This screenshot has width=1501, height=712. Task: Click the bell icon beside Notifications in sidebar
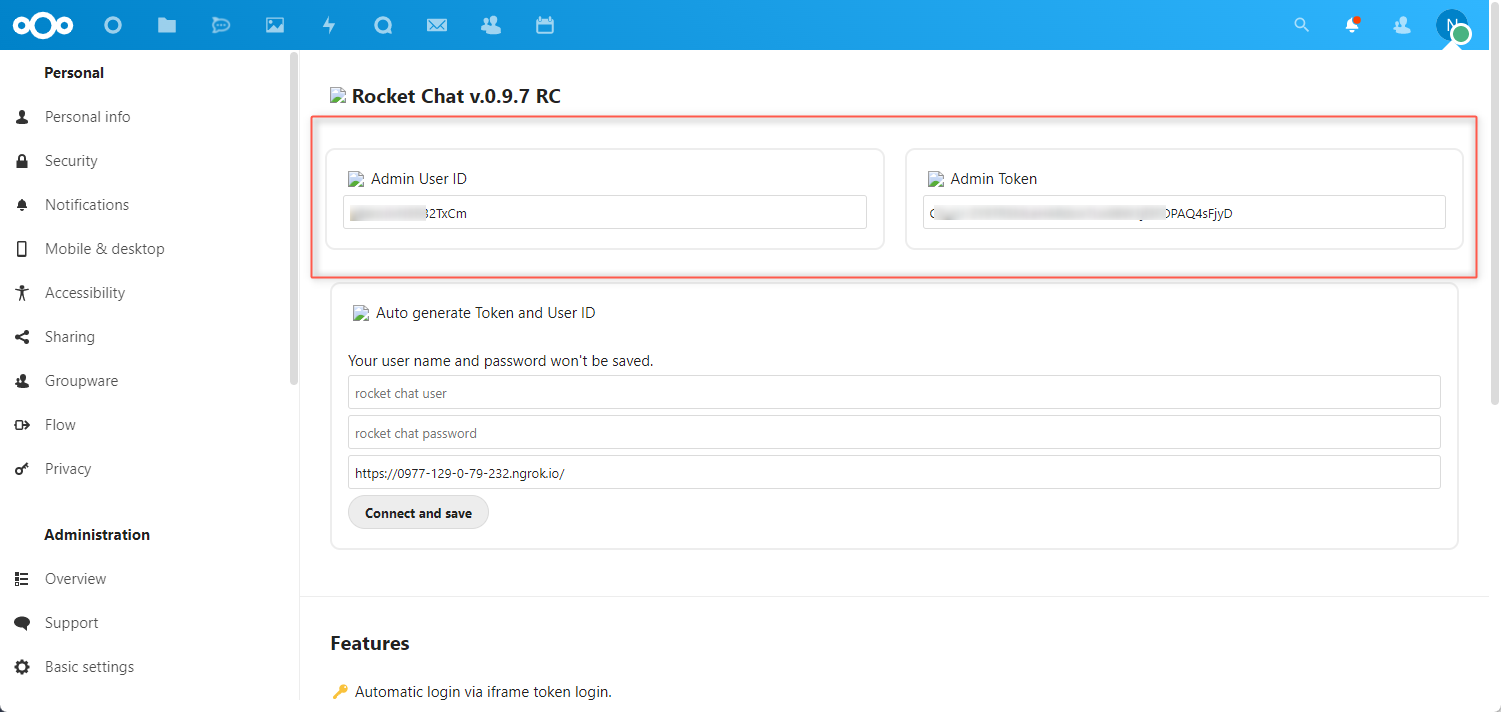pyautogui.click(x=22, y=205)
